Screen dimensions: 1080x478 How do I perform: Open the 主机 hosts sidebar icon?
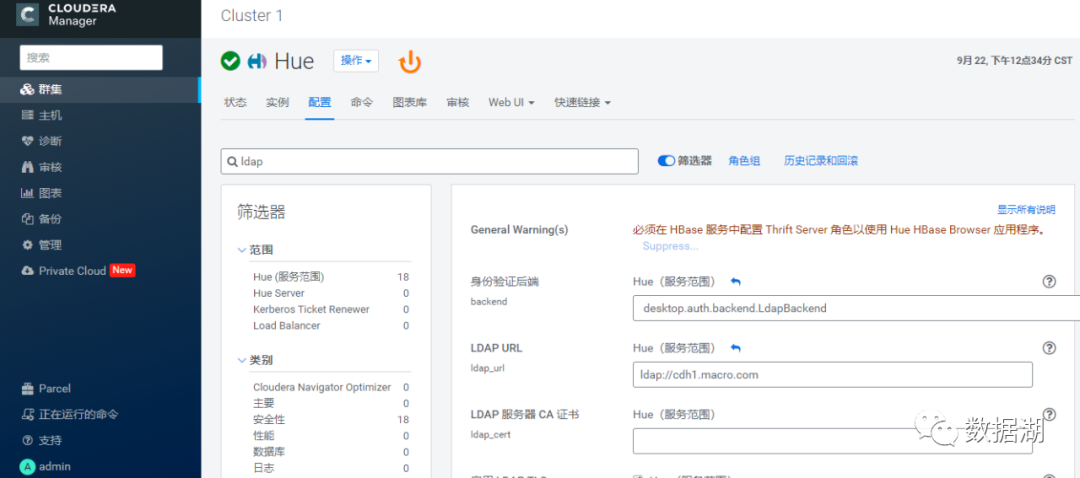coord(27,116)
